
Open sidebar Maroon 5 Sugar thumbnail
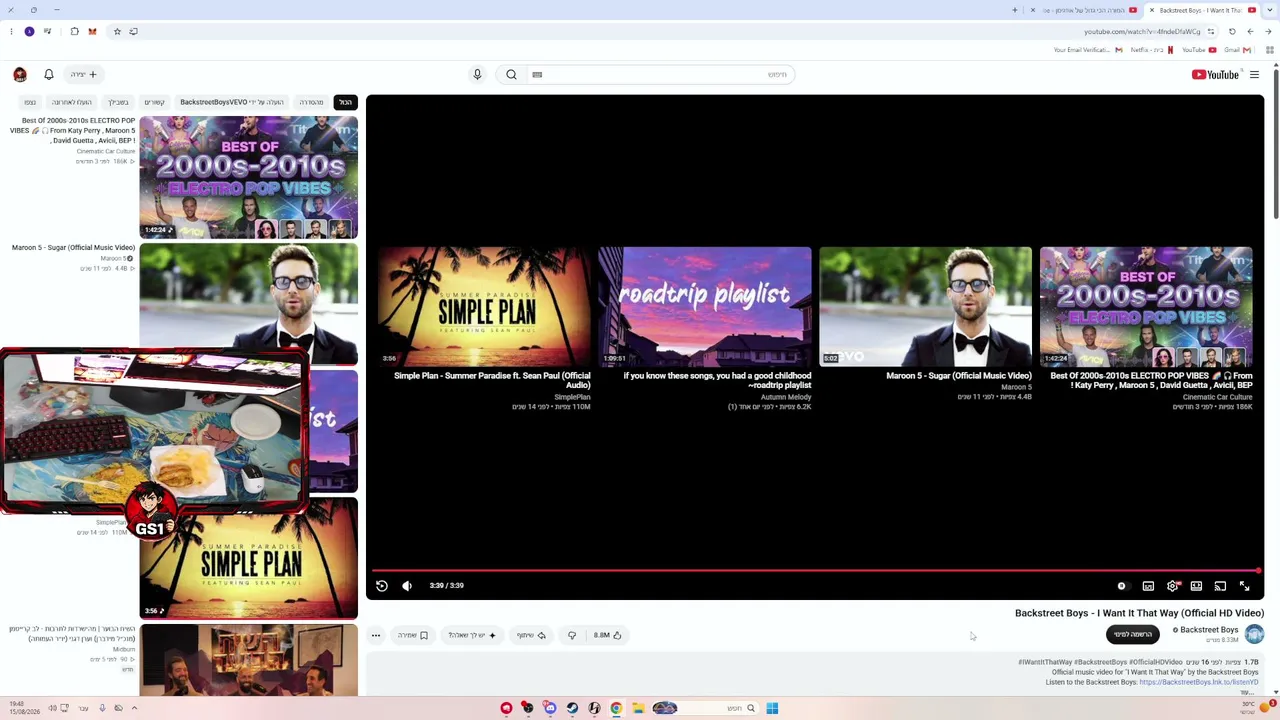249,304
